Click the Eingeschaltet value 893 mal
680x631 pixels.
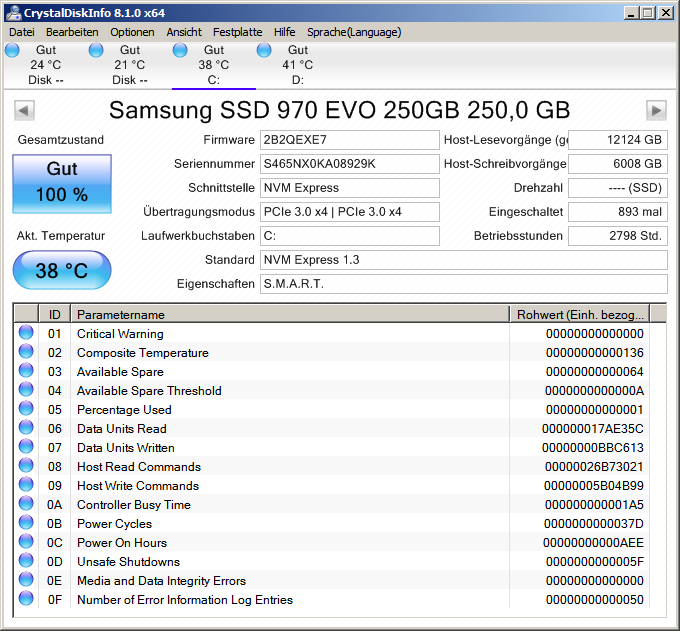pyautogui.click(x=618, y=212)
